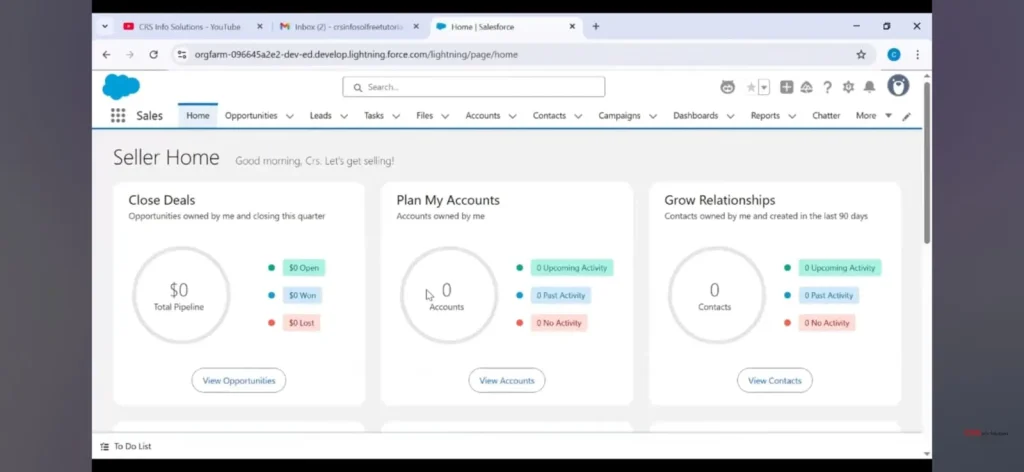Open the Notifications bell
1024x472 pixels.
click(869, 87)
